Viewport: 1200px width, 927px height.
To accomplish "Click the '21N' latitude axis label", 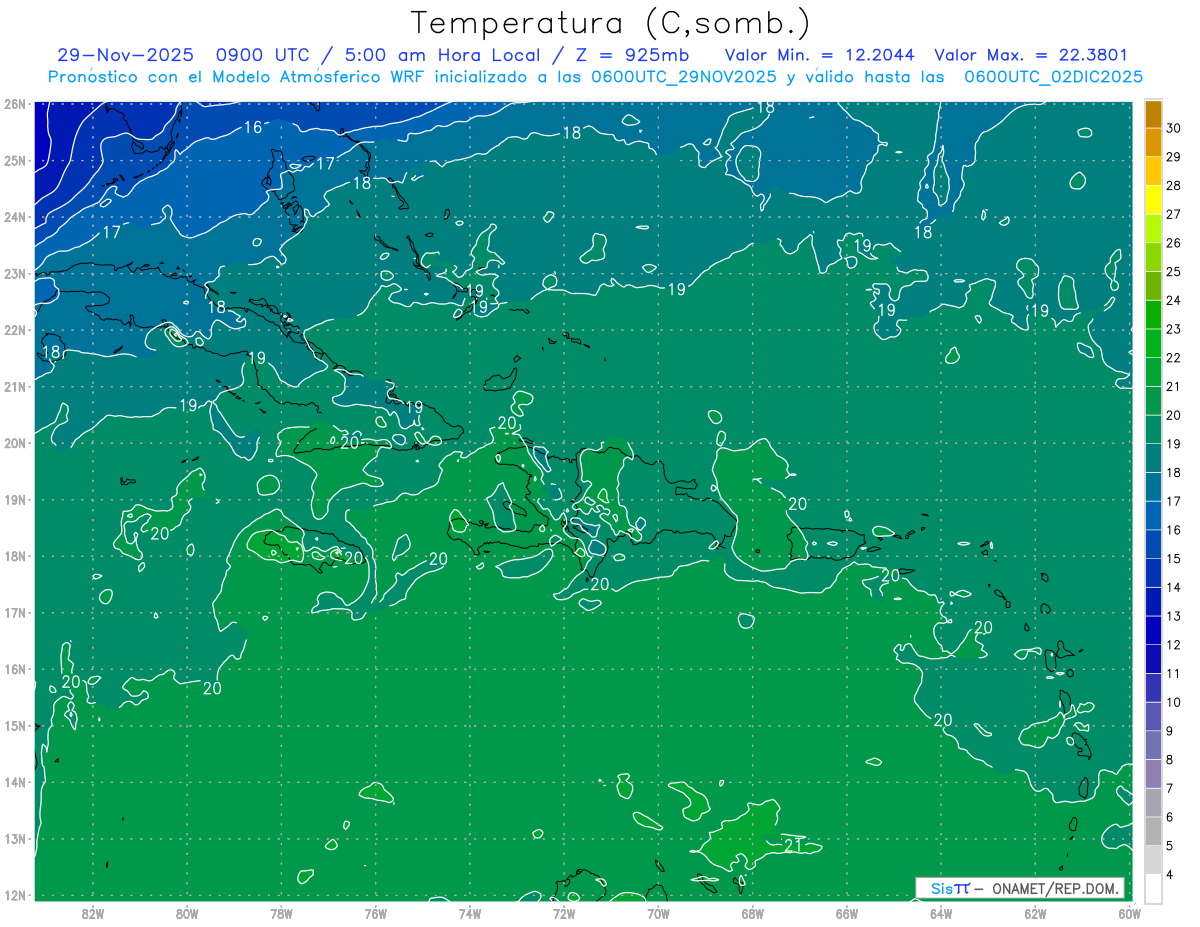I will click(14, 386).
